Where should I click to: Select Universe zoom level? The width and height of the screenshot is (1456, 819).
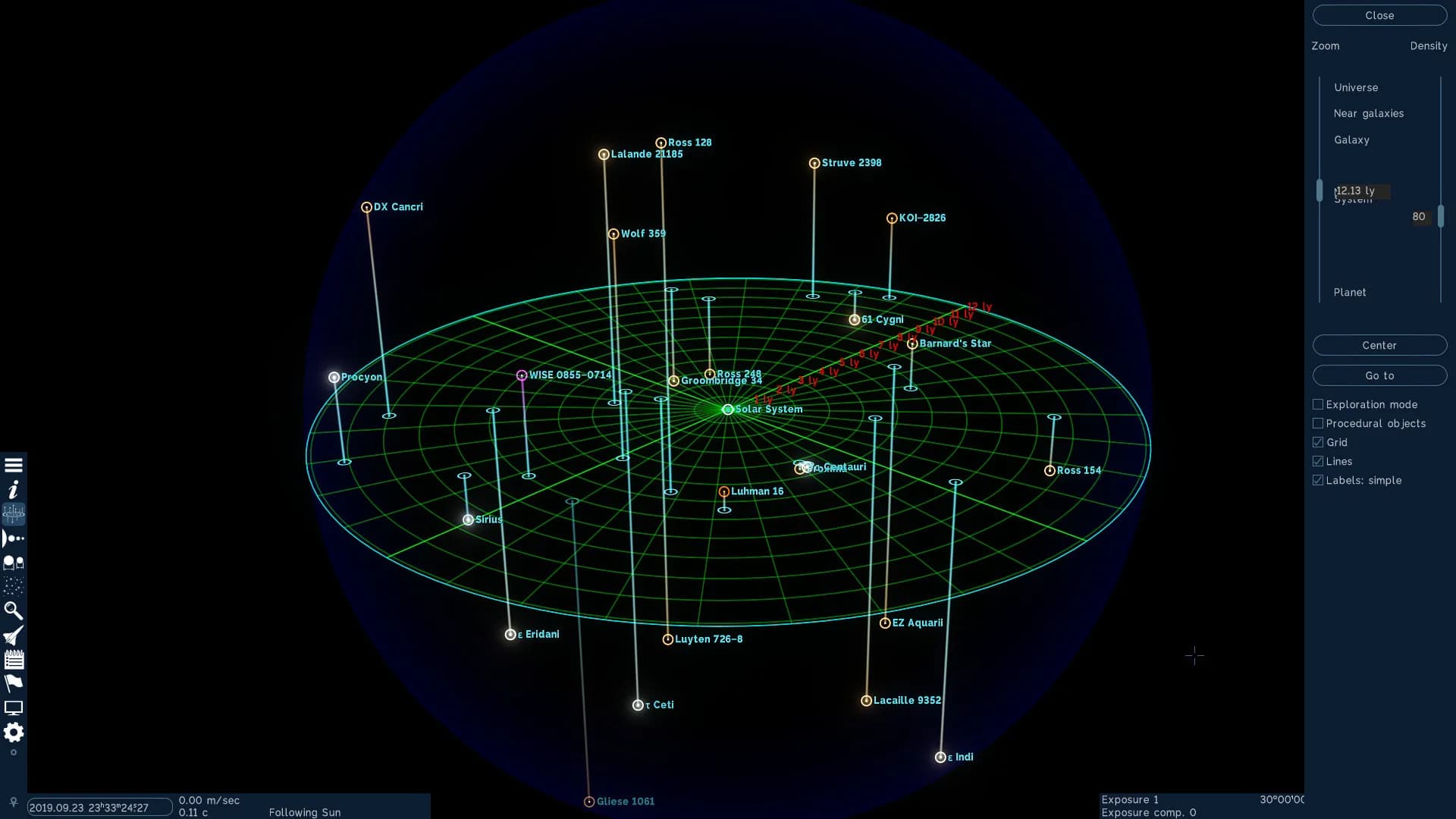coord(1356,87)
